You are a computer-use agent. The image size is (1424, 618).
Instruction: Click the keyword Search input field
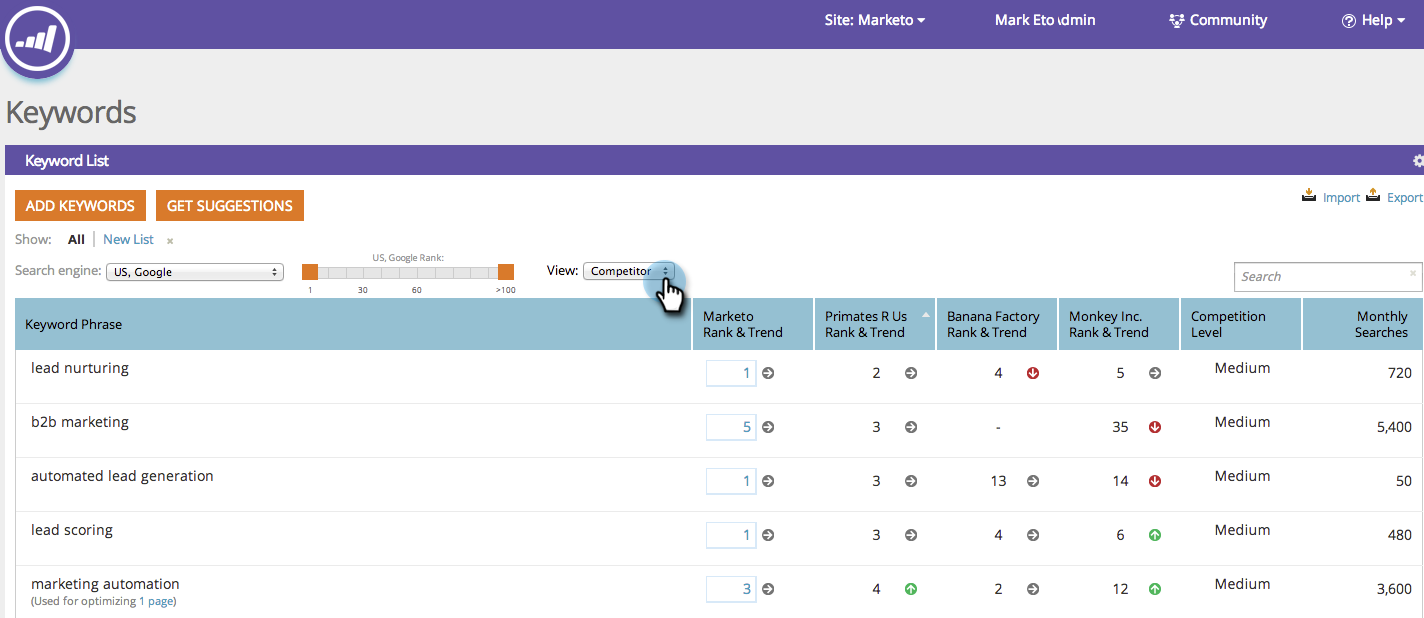[1320, 277]
